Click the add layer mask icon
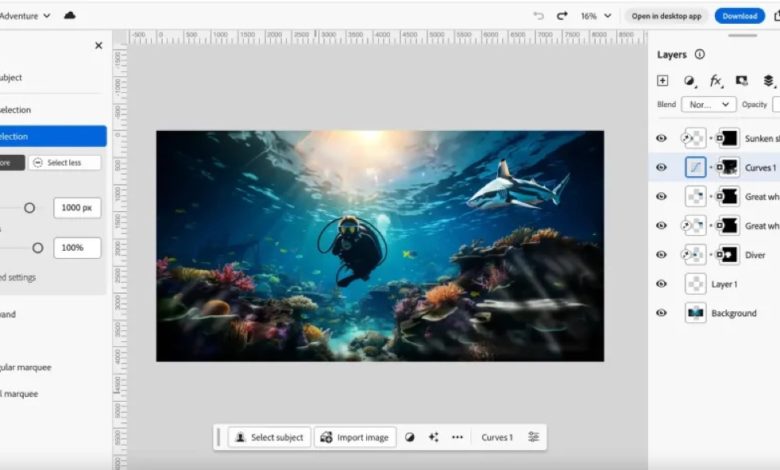Image resolution: width=780 pixels, height=470 pixels. [741, 81]
